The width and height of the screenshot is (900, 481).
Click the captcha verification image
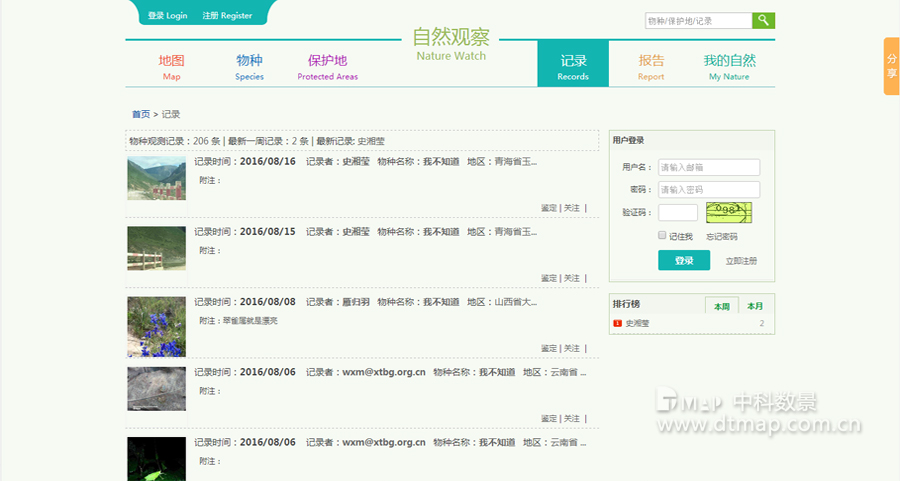(x=729, y=211)
